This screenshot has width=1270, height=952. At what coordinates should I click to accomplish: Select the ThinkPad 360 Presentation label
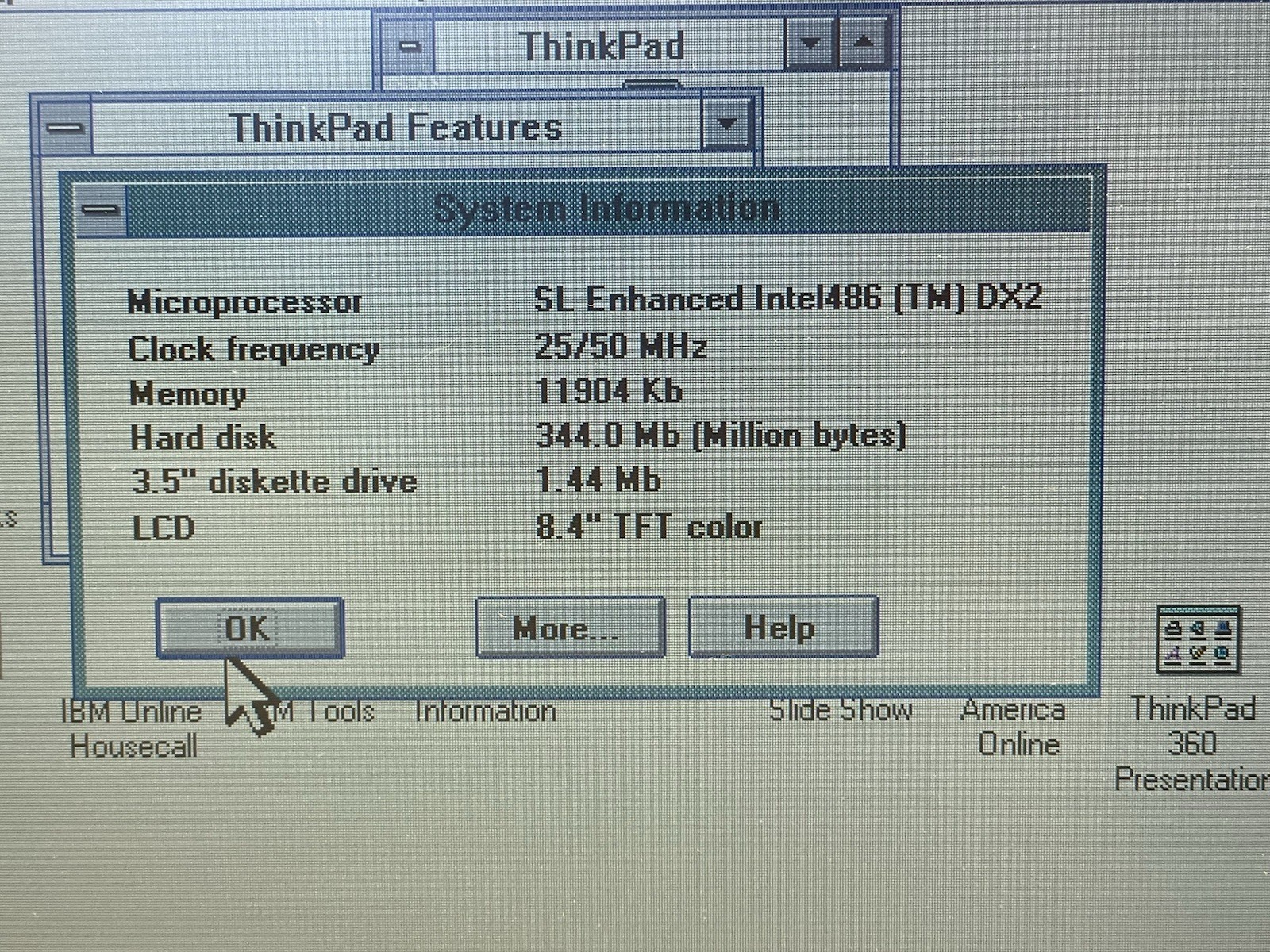(1193, 743)
